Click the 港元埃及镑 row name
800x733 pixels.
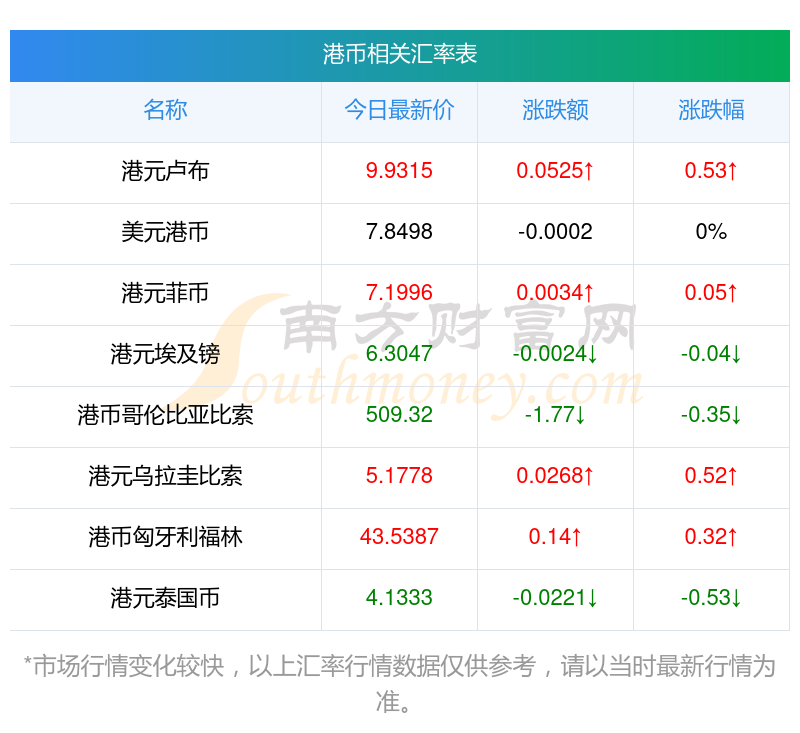[165, 354]
